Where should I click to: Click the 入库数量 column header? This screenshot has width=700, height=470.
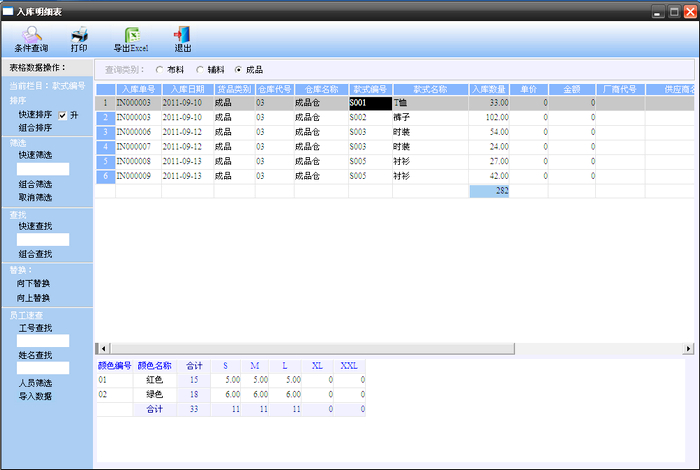(489, 89)
